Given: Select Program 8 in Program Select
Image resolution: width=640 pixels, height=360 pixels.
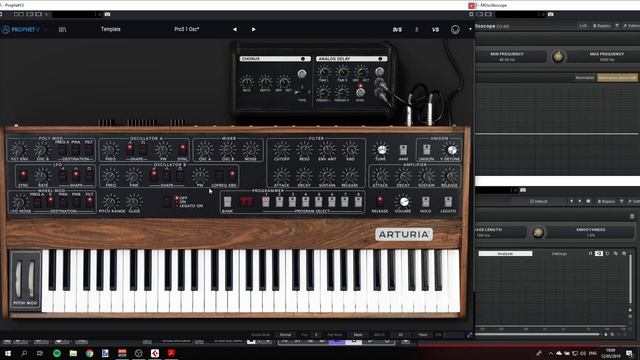Looking at the screenshot, I should [x=358, y=202].
